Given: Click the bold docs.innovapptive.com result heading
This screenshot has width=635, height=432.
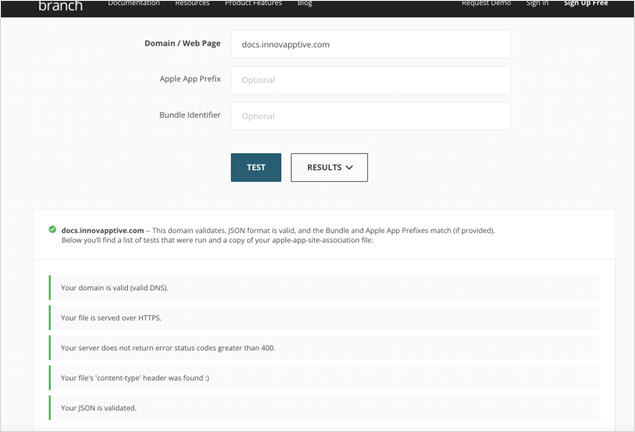Looking at the screenshot, I should 102,230.
